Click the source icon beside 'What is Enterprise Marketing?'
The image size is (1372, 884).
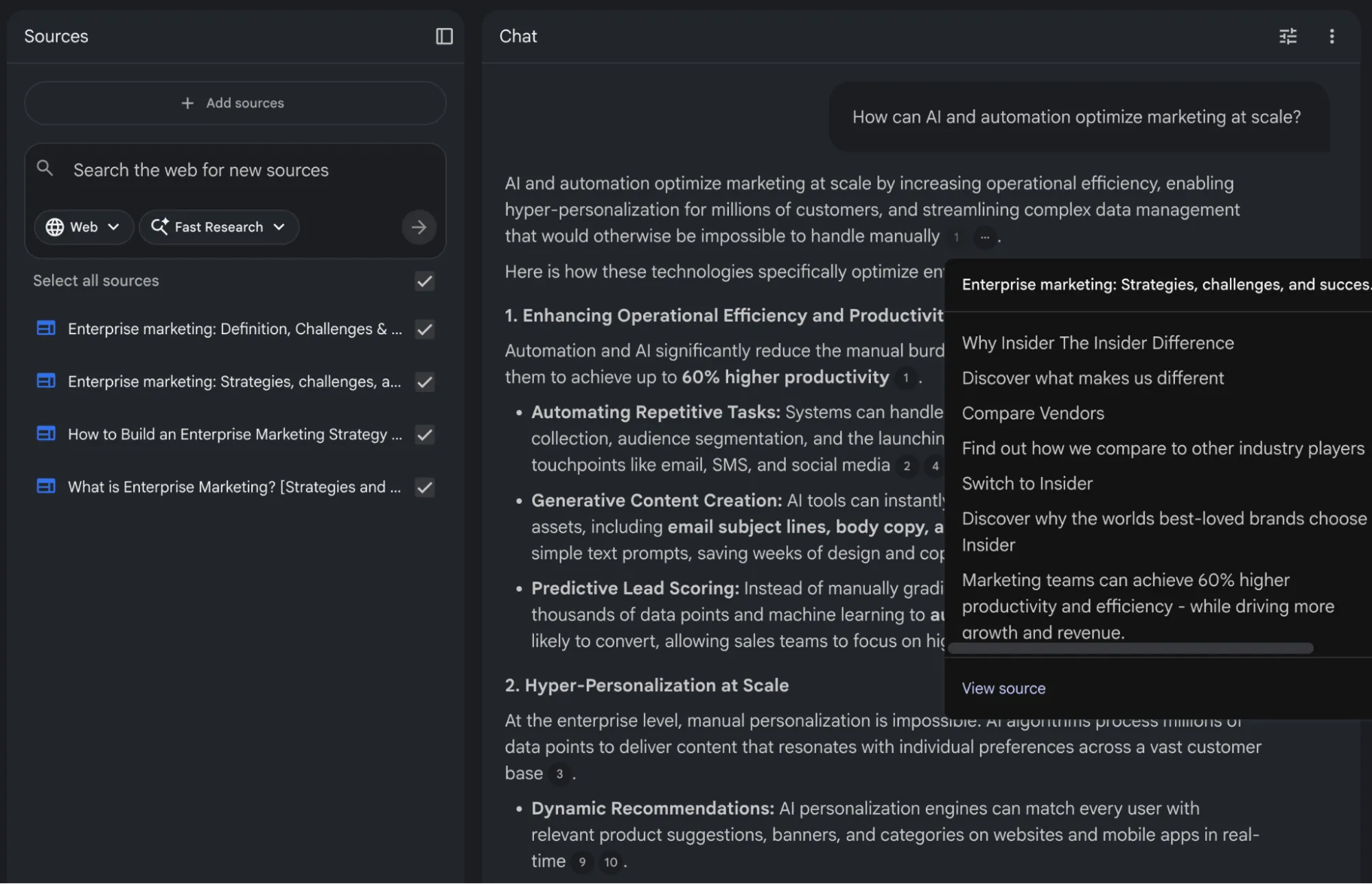coord(46,487)
